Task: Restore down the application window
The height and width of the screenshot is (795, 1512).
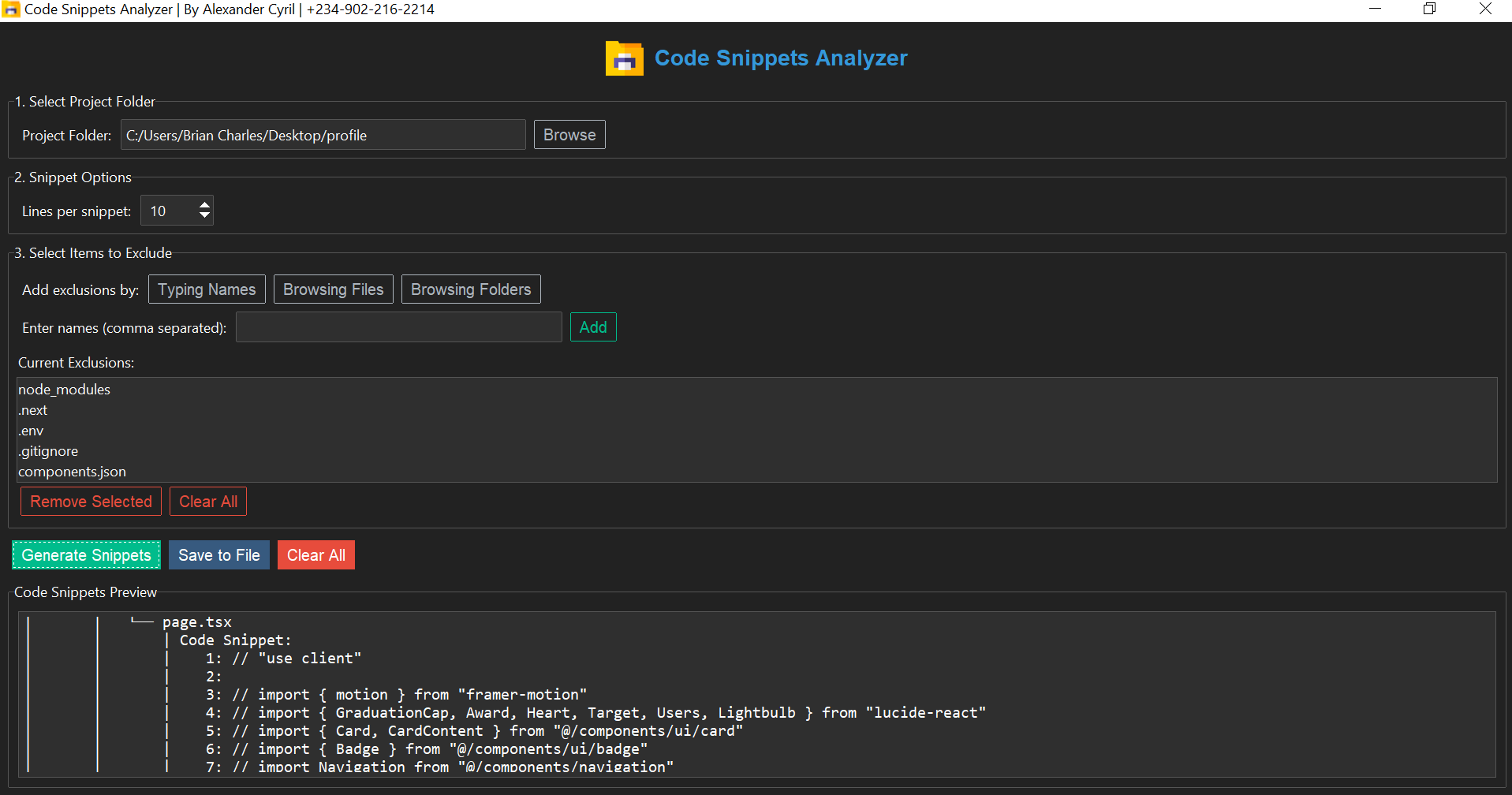Action: click(1429, 9)
